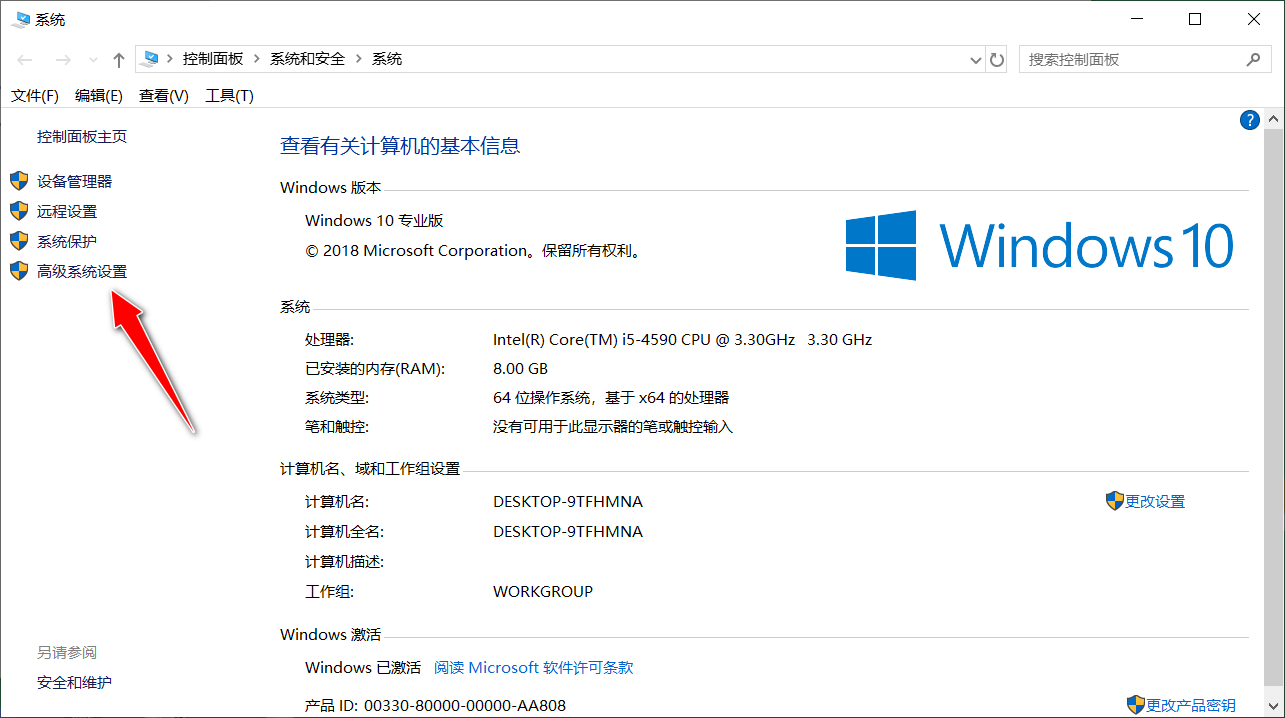
Task: Open 安全和维护 link
Action: click(75, 682)
